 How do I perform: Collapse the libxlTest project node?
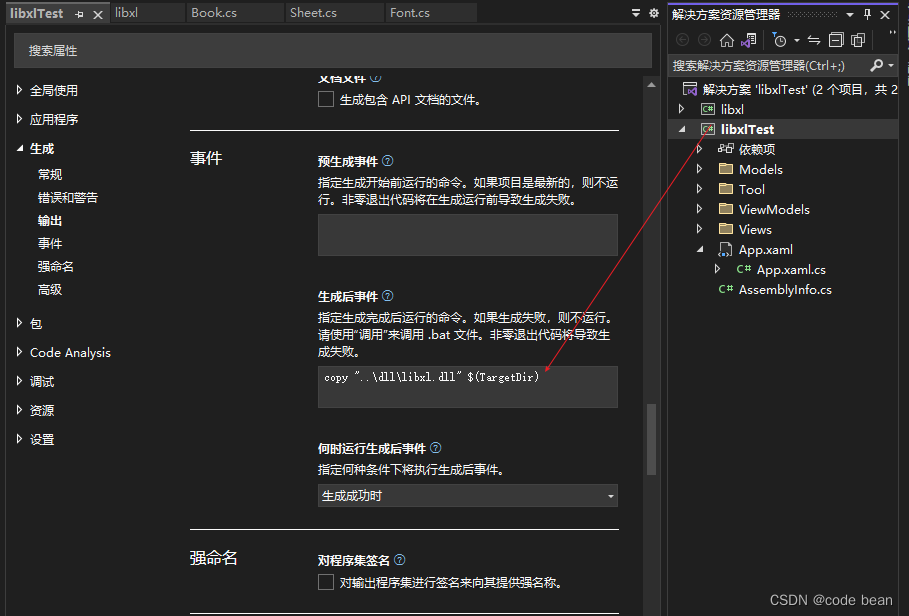(682, 129)
